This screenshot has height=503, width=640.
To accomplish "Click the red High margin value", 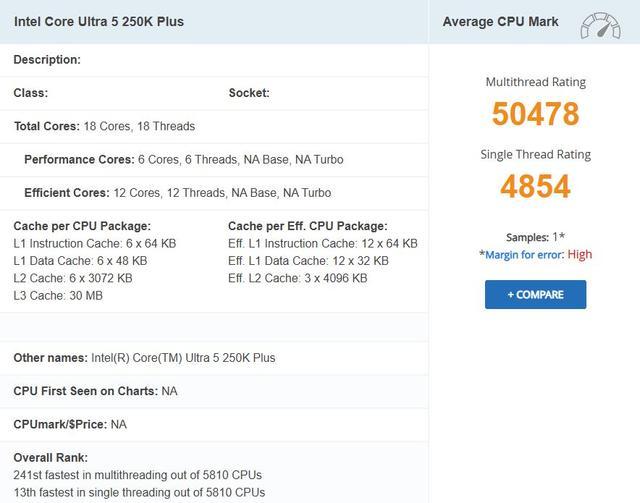I will coord(580,255).
